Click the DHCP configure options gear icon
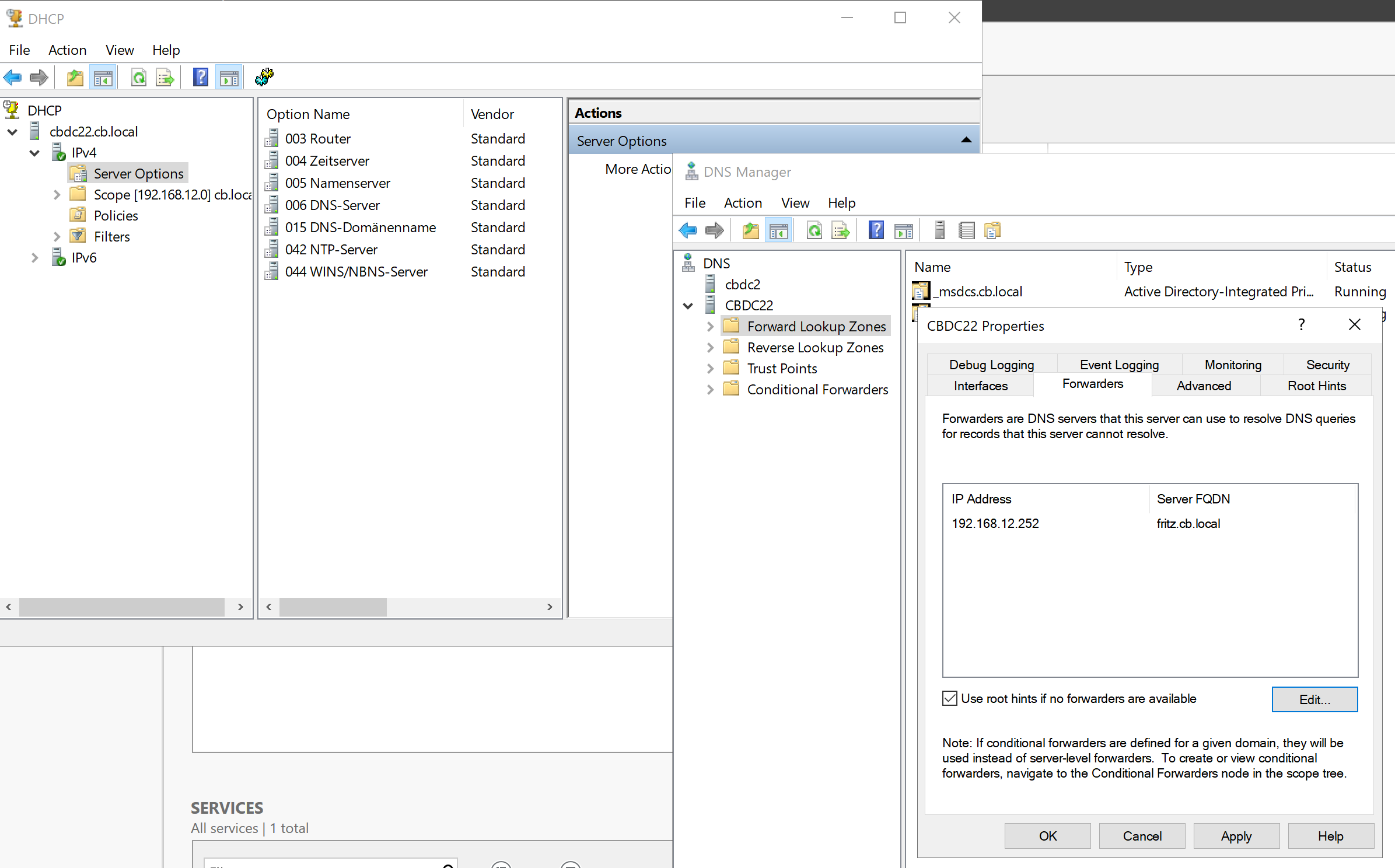 click(264, 77)
